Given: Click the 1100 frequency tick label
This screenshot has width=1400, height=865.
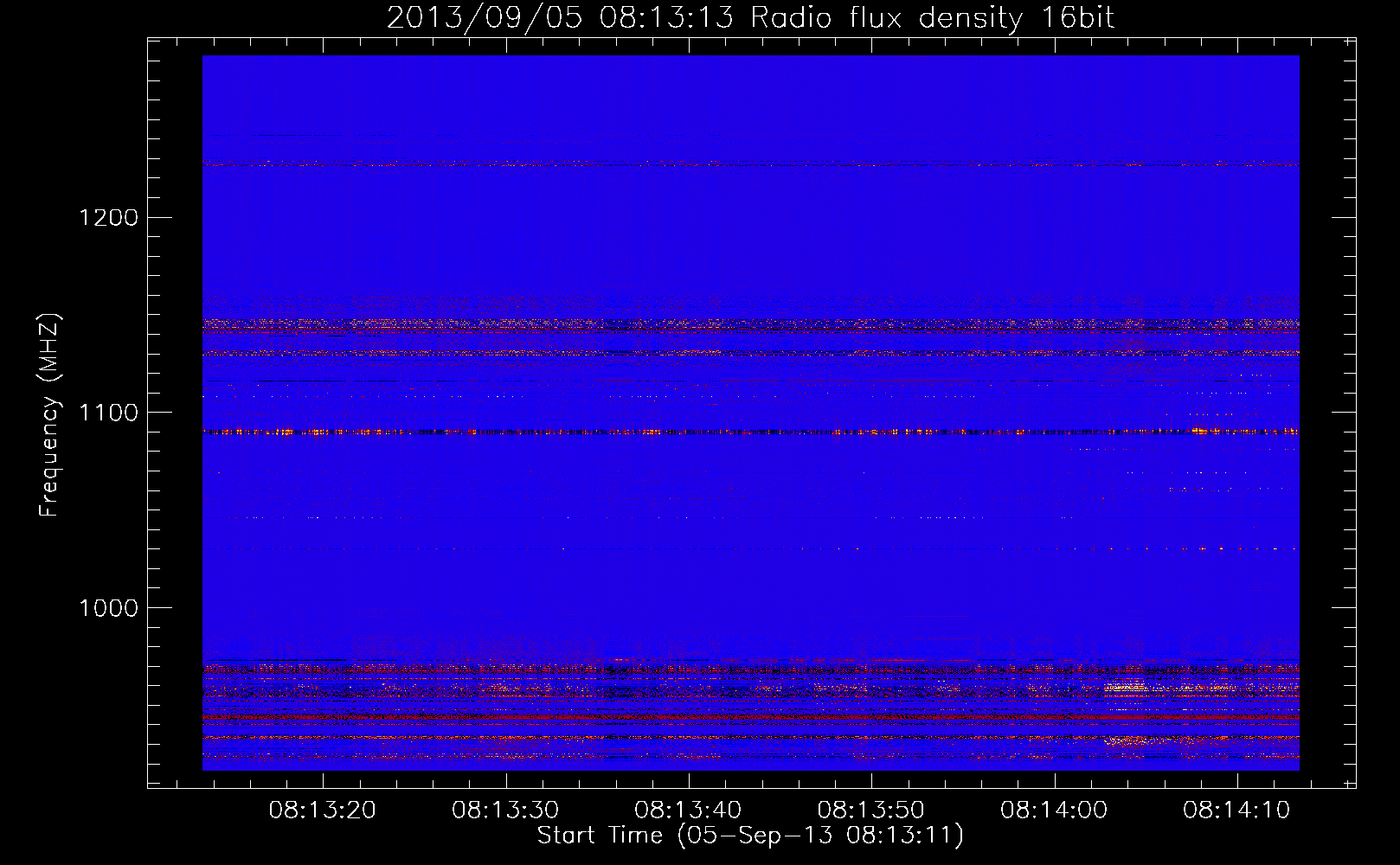Looking at the screenshot, I should [x=108, y=413].
